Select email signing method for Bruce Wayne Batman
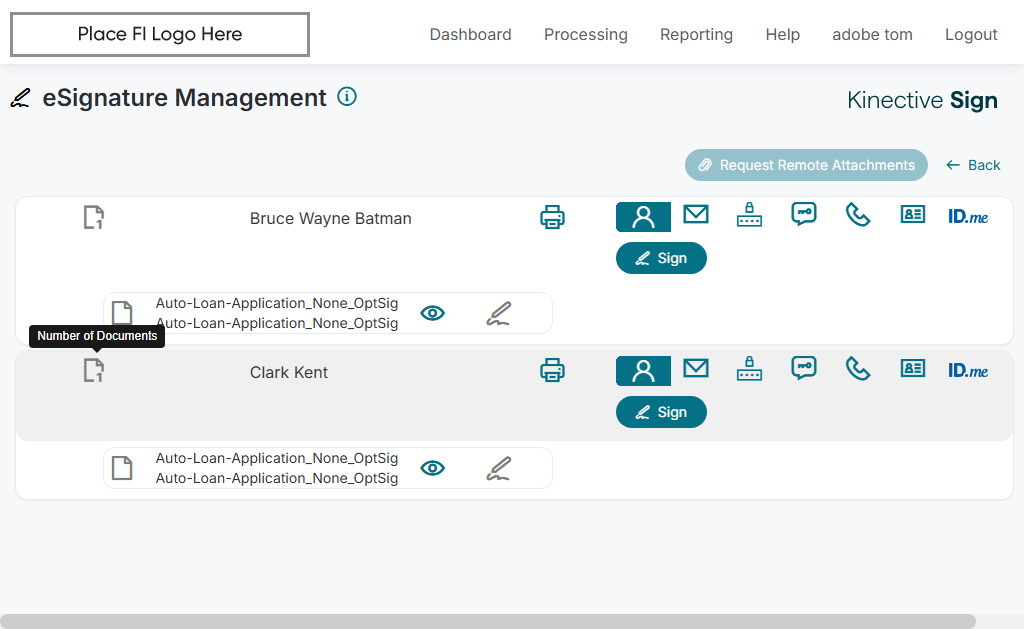The image size is (1024, 629). (696, 215)
